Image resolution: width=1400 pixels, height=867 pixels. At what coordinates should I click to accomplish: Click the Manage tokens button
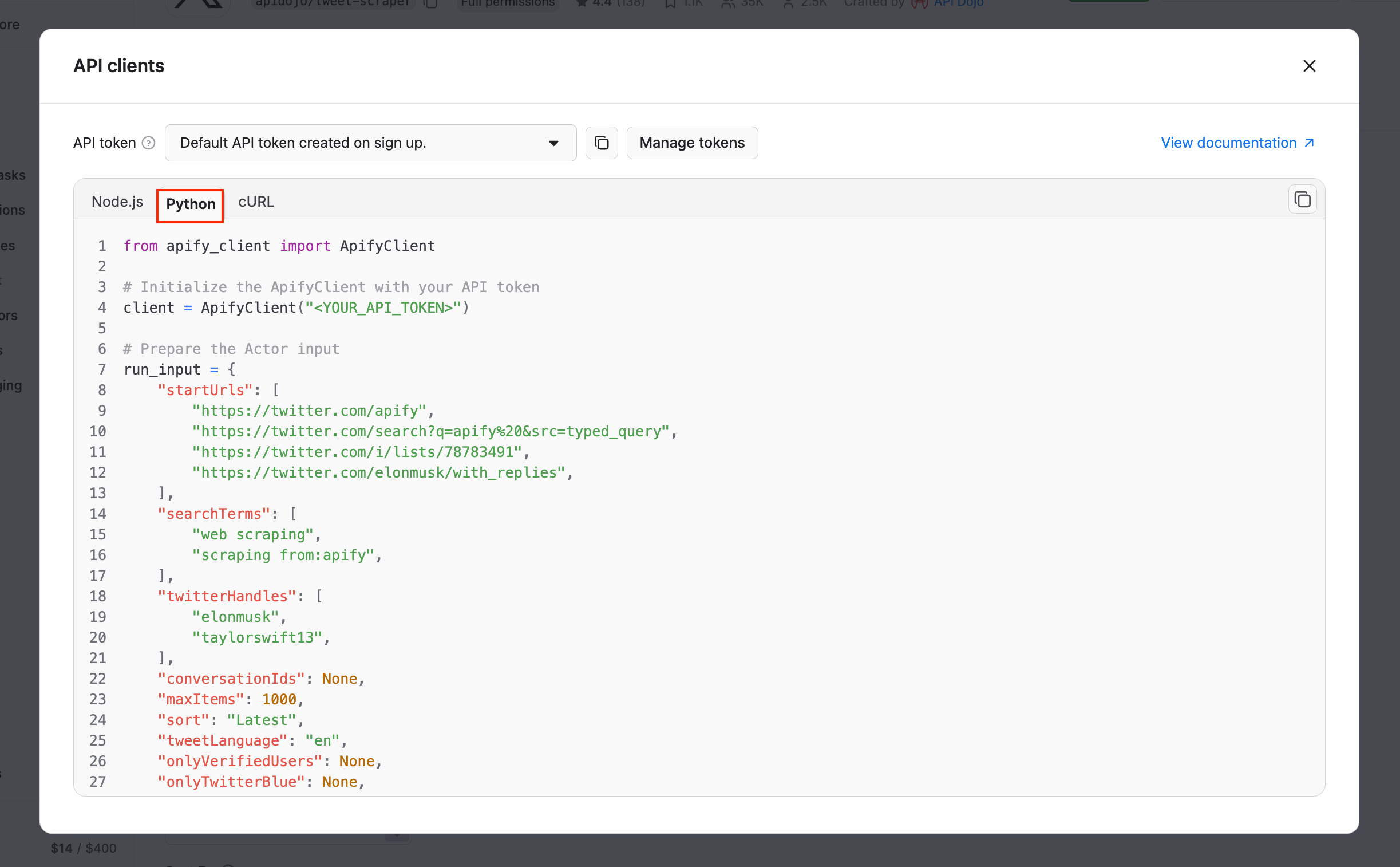[x=691, y=143]
